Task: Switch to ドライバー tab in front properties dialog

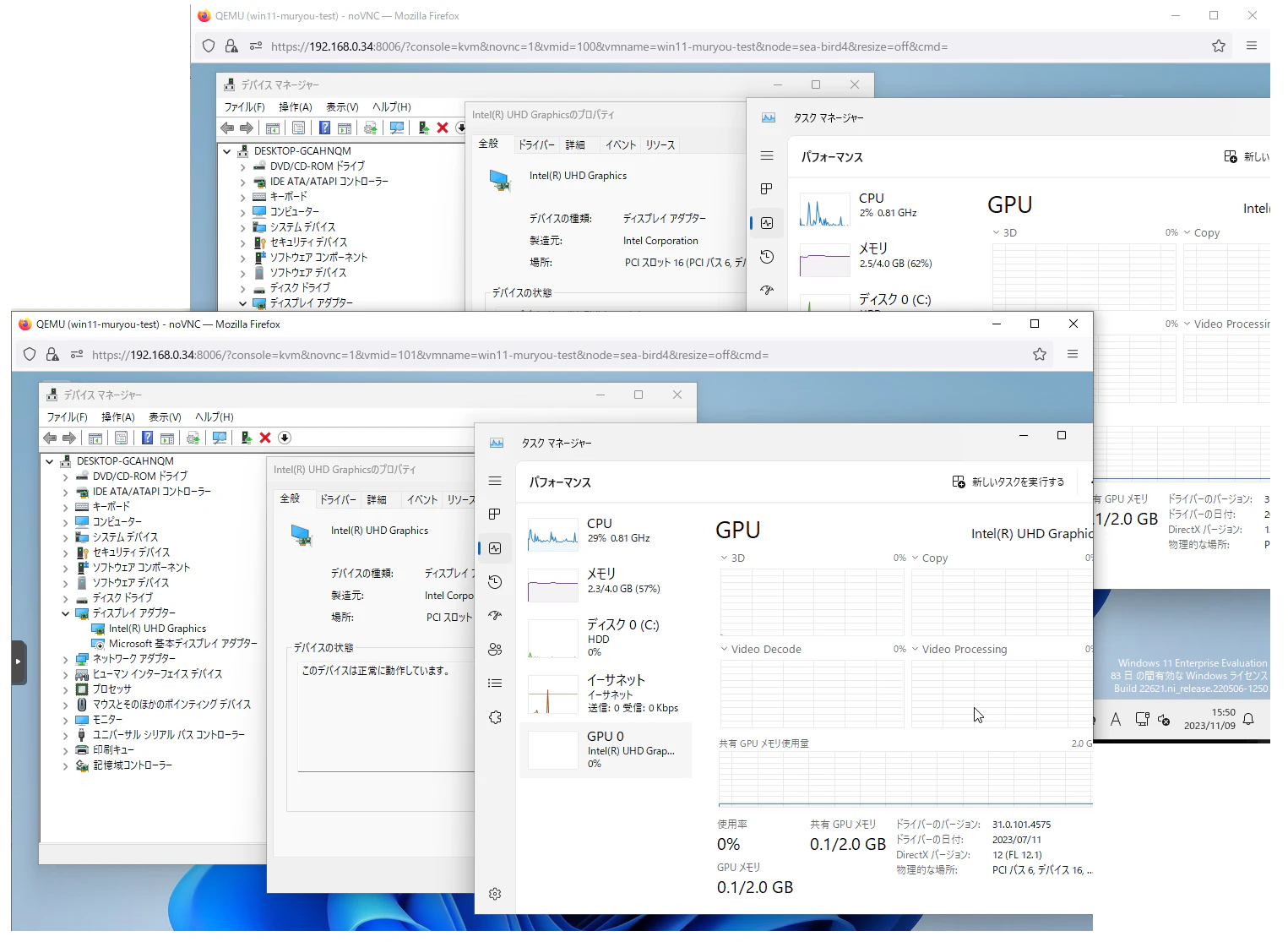Action: point(338,499)
